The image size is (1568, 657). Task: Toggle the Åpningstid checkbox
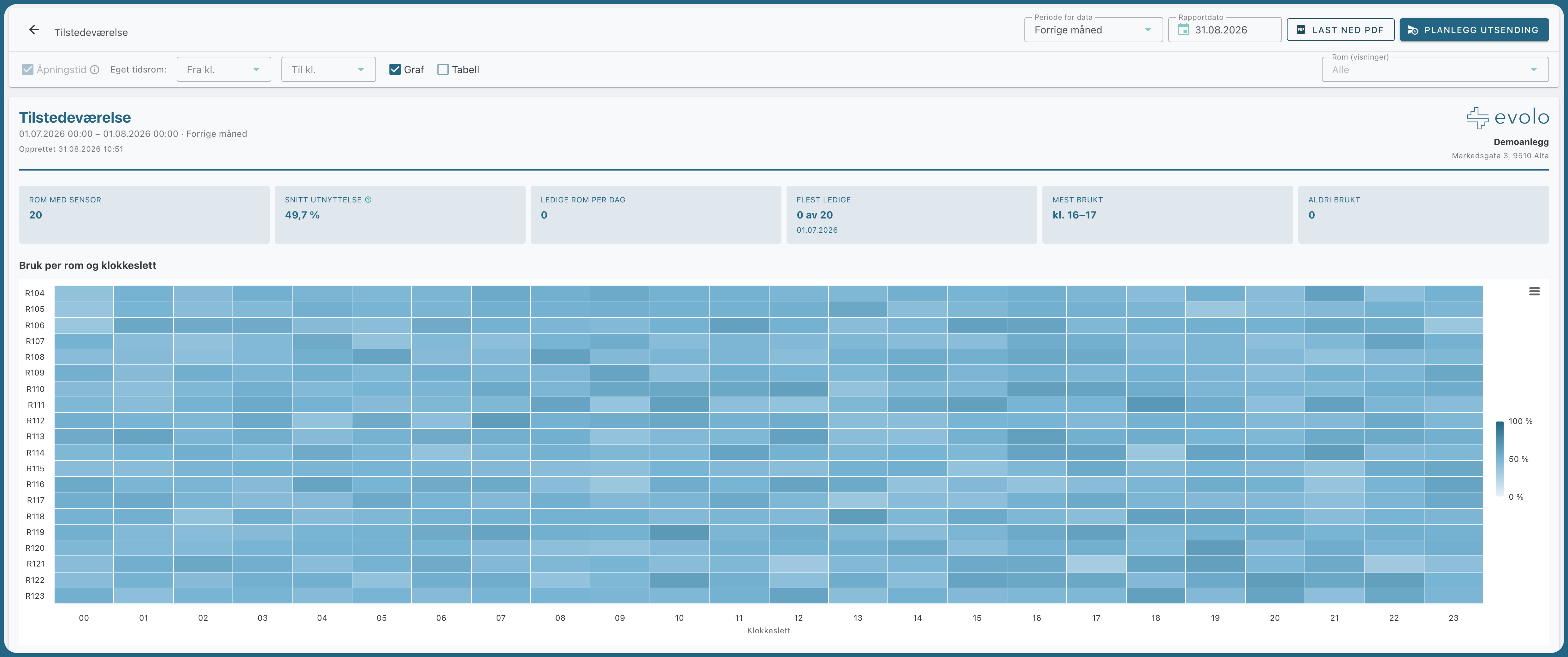27,69
